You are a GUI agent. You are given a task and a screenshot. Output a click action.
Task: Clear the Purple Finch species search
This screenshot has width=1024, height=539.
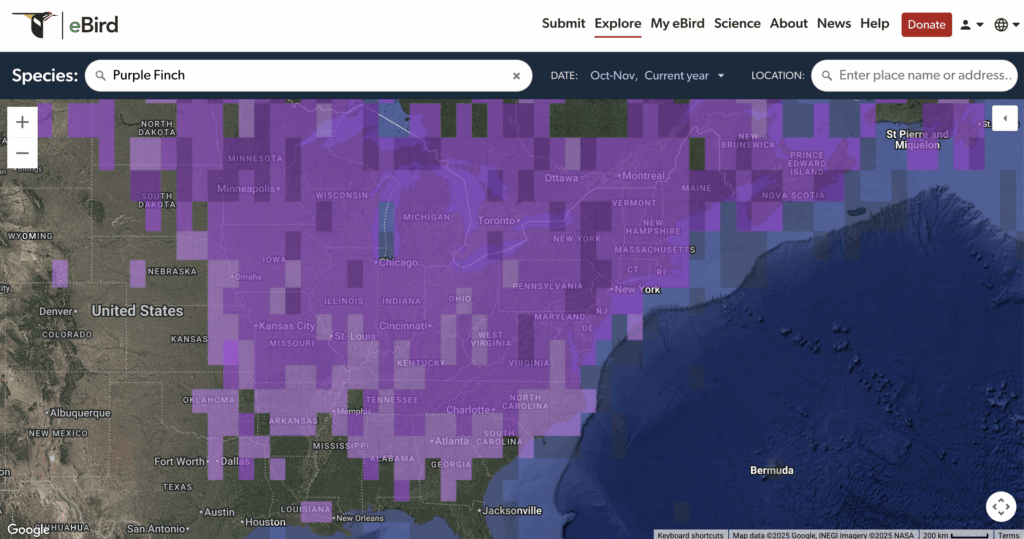click(x=517, y=75)
